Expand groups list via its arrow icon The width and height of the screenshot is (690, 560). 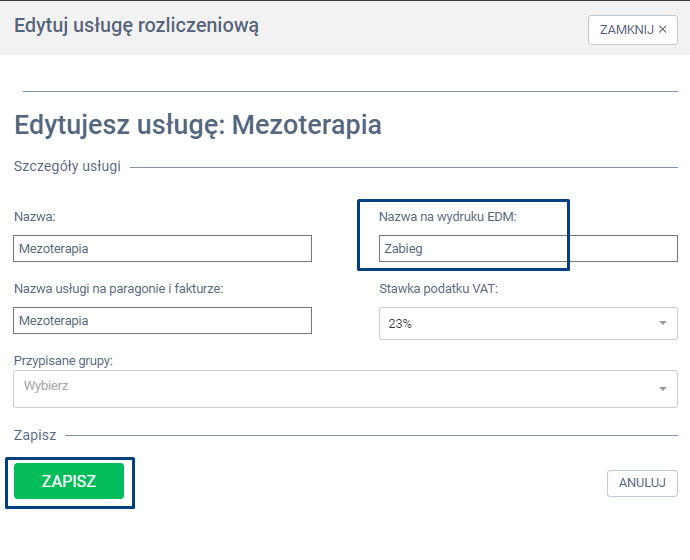pyautogui.click(x=662, y=389)
